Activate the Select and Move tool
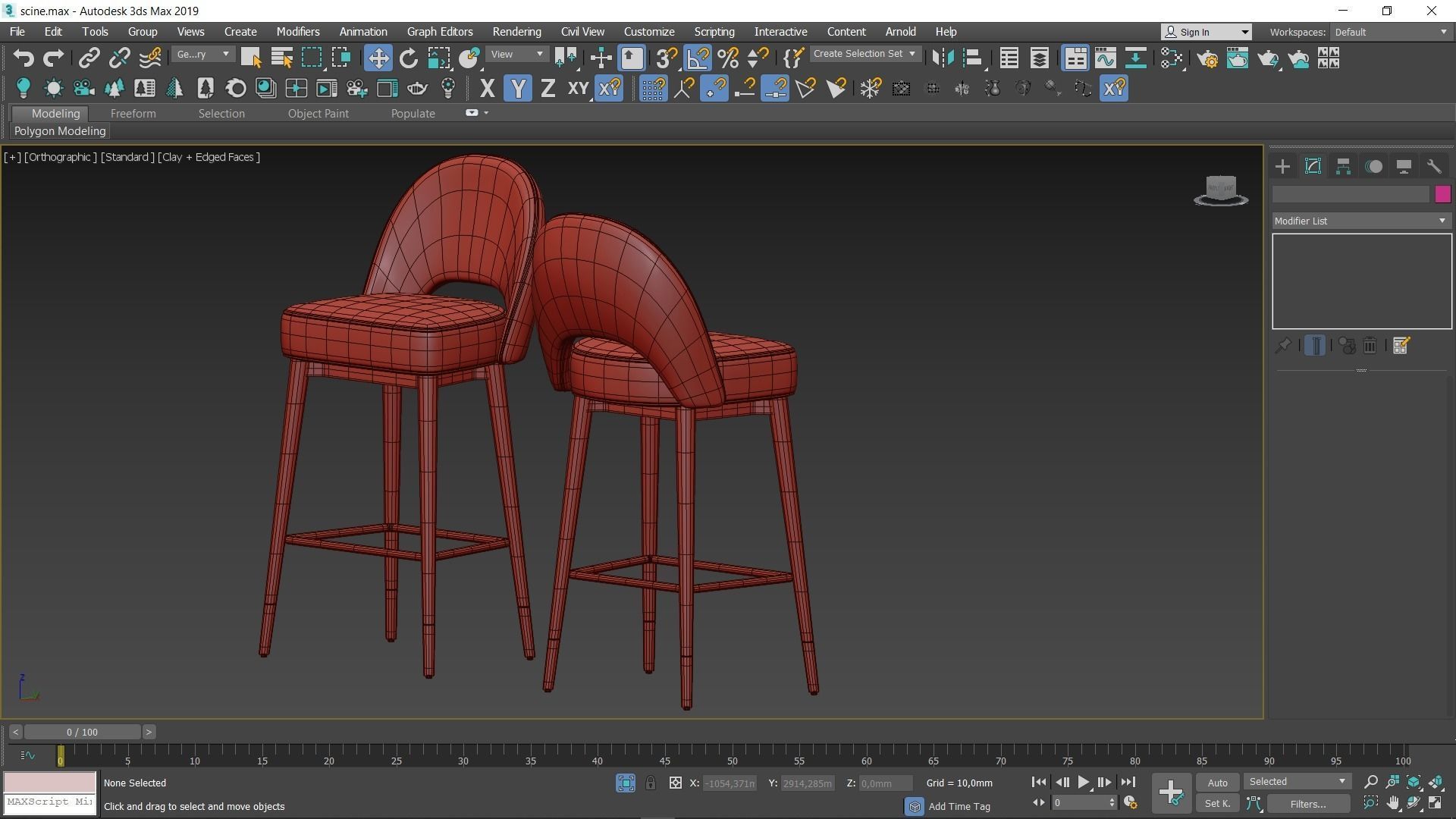1456x819 pixels. [x=378, y=58]
